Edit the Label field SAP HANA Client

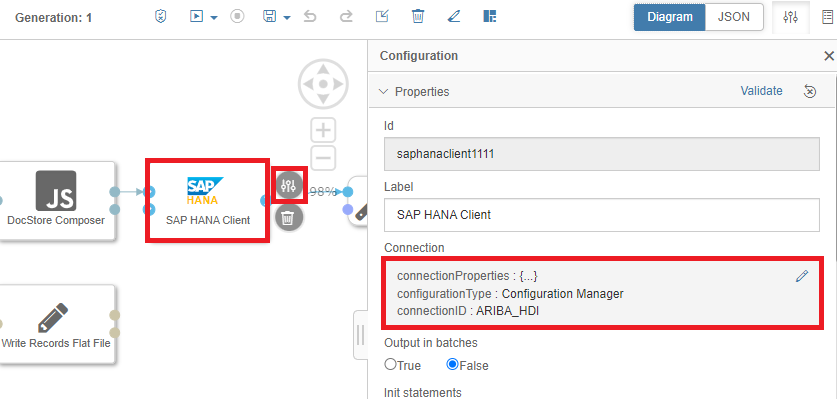(x=602, y=215)
